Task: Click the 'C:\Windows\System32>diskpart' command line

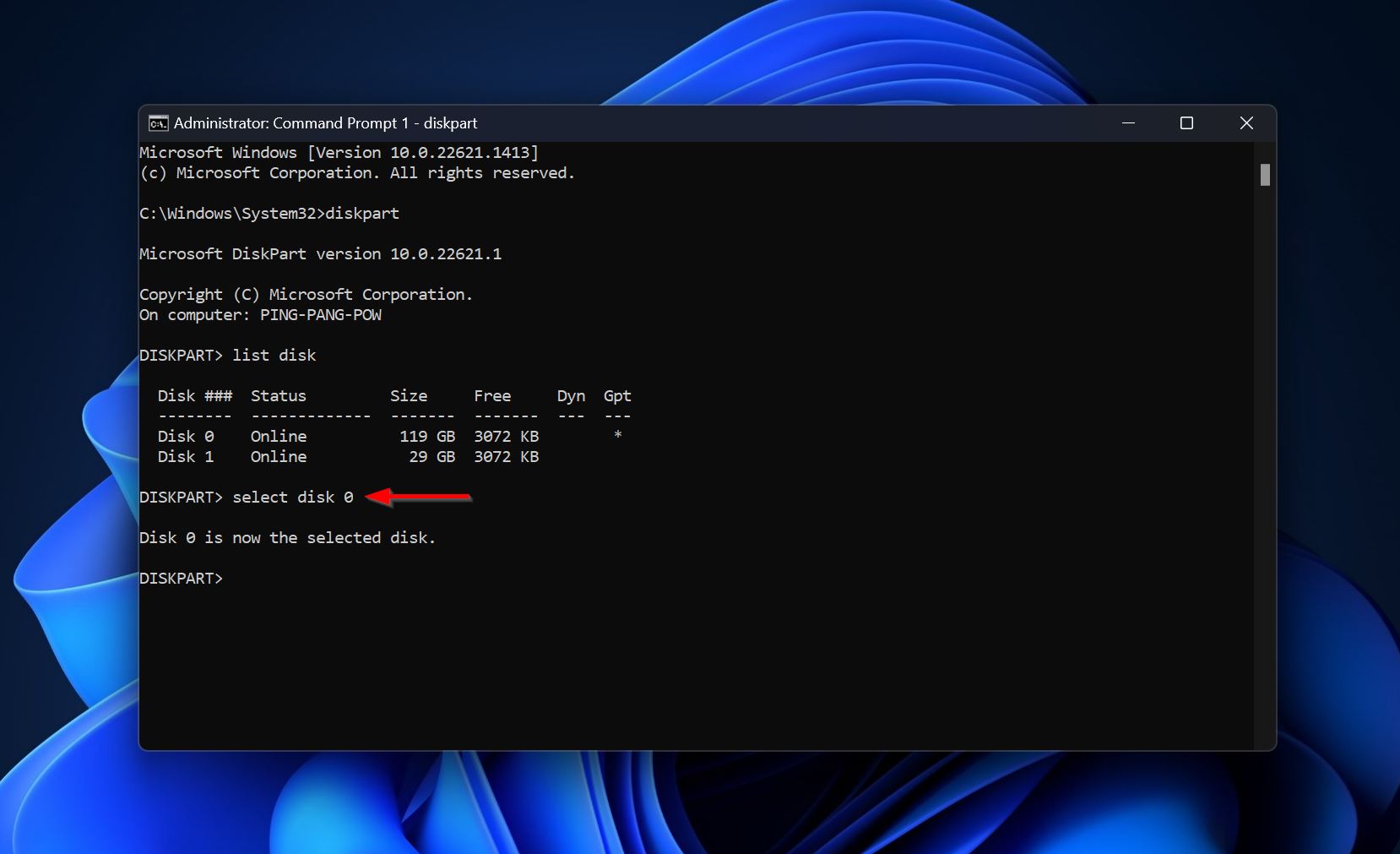Action: (269, 214)
